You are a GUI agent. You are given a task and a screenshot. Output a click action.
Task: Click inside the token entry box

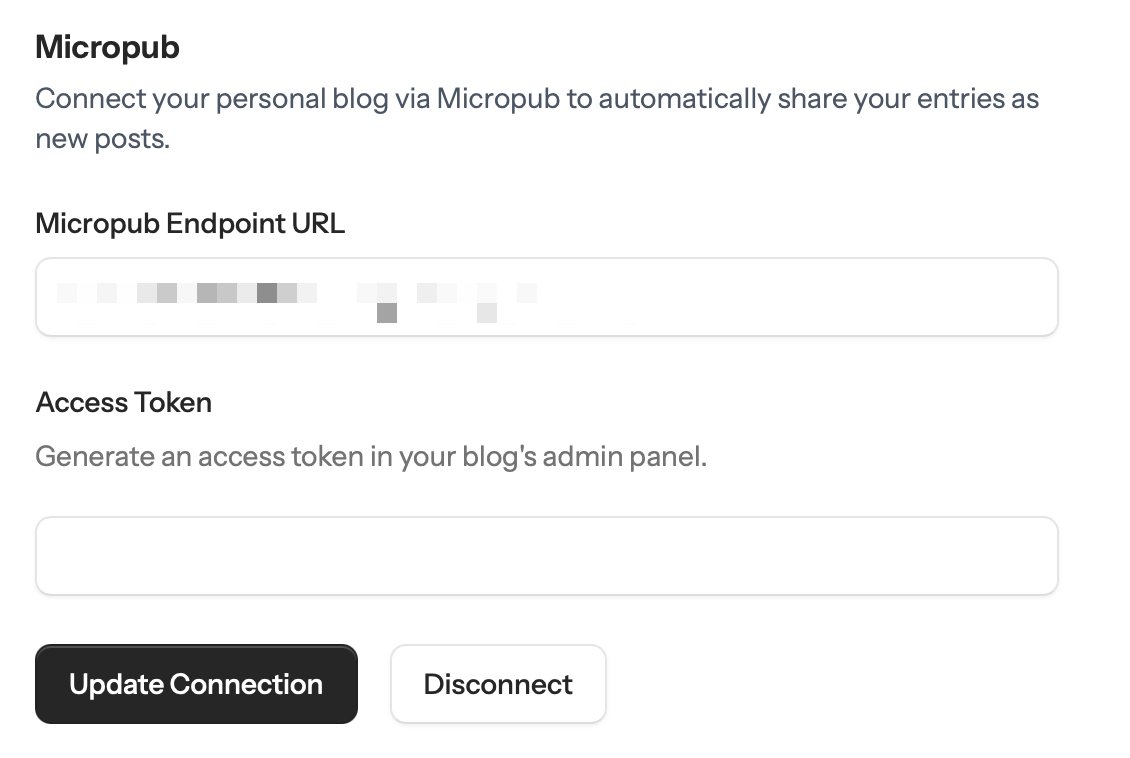(x=546, y=556)
